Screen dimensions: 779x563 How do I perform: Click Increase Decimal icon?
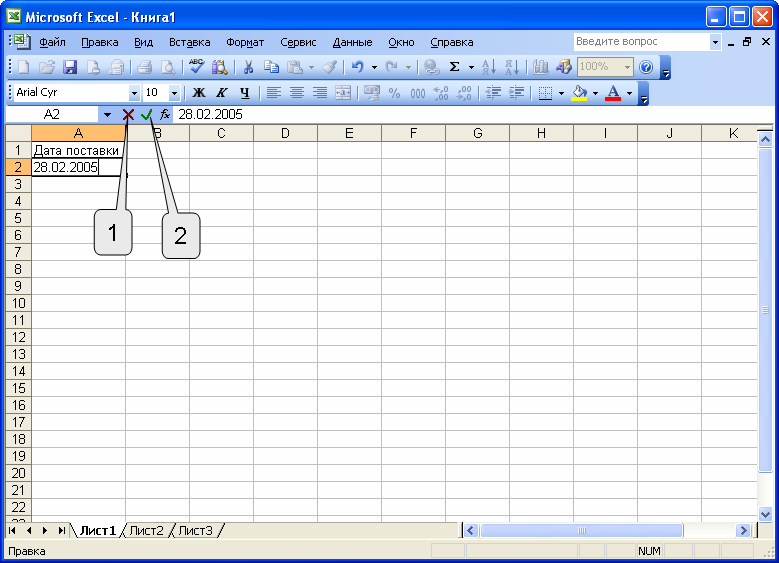pyautogui.click(x=441, y=93)
